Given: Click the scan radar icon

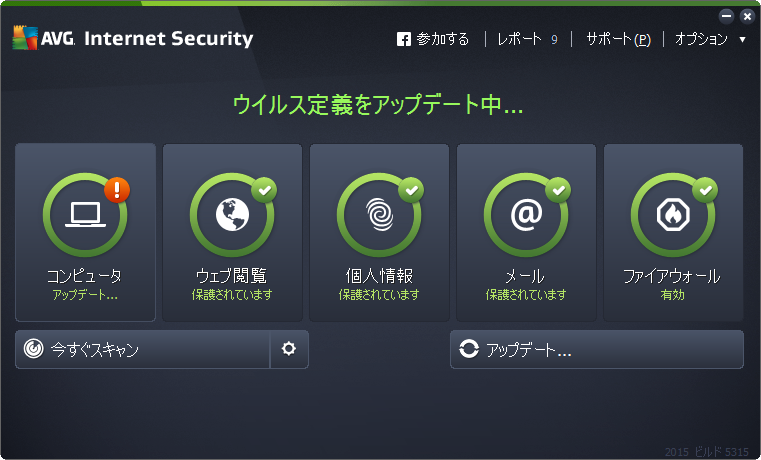Looking at the screenshot, I should tap(33, 349).
